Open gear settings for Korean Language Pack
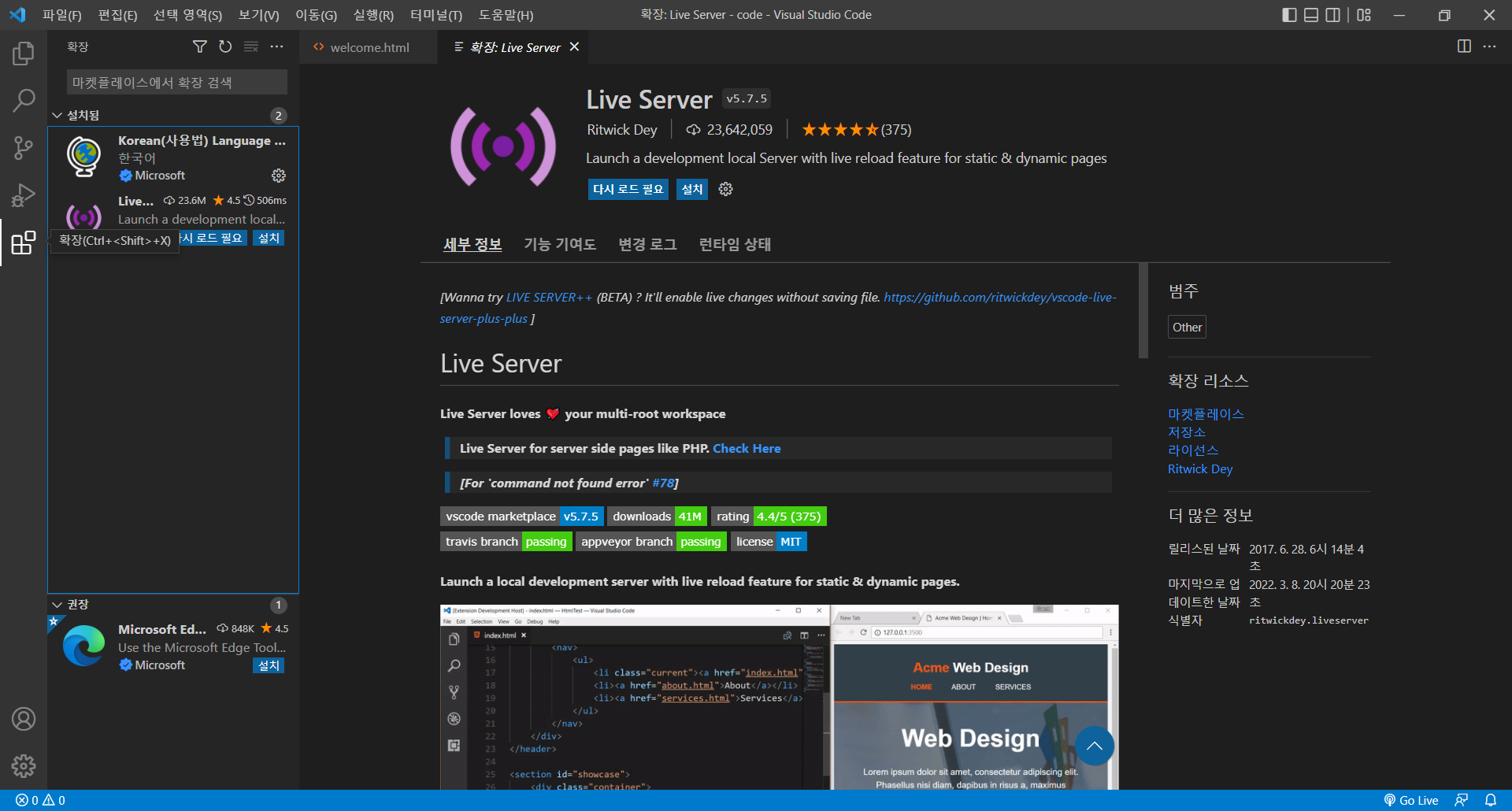The image size is (1512, 811). [x=279, y=175]
